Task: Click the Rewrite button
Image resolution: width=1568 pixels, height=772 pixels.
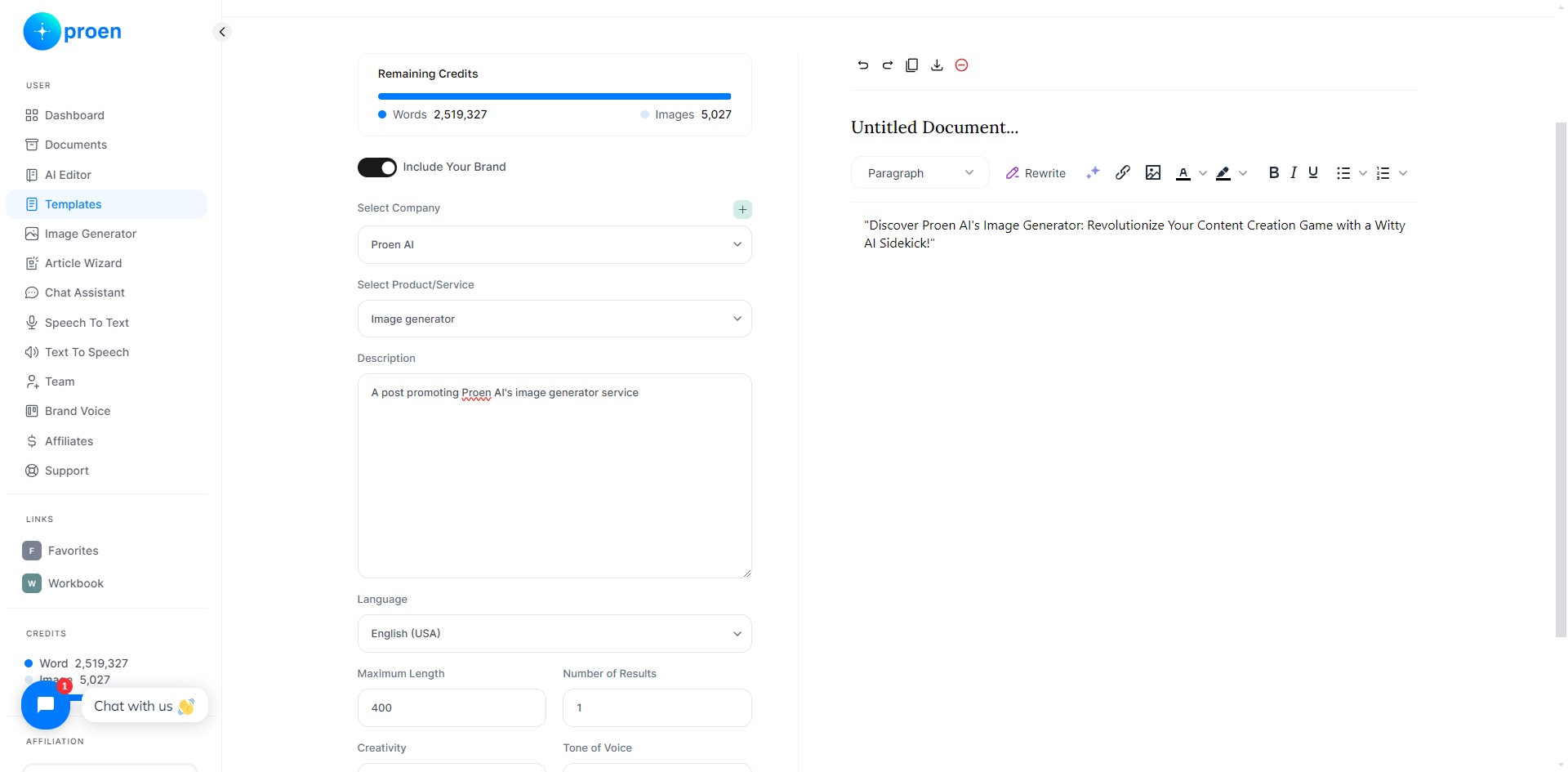Action: [1036, 173]
